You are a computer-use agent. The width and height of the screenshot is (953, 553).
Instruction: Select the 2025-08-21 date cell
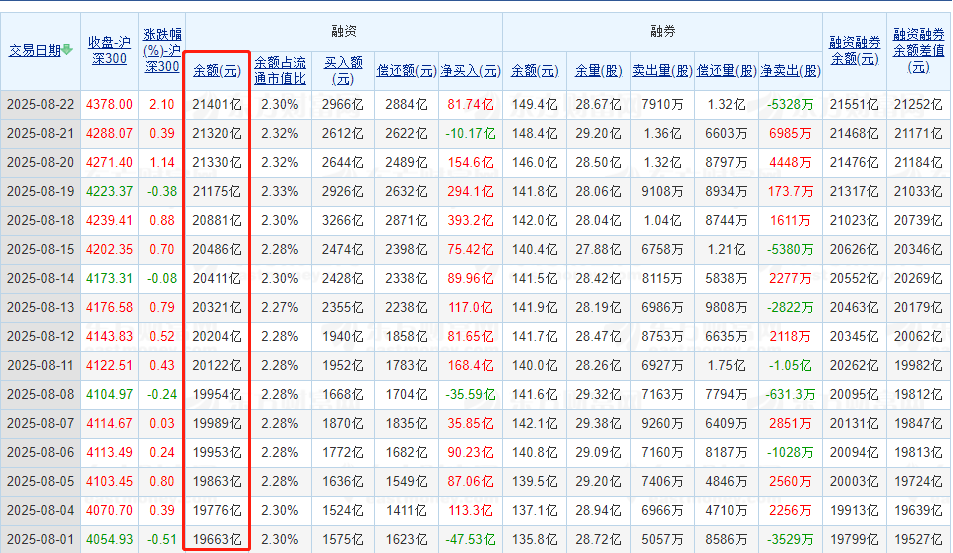click(x=40, y=133)
